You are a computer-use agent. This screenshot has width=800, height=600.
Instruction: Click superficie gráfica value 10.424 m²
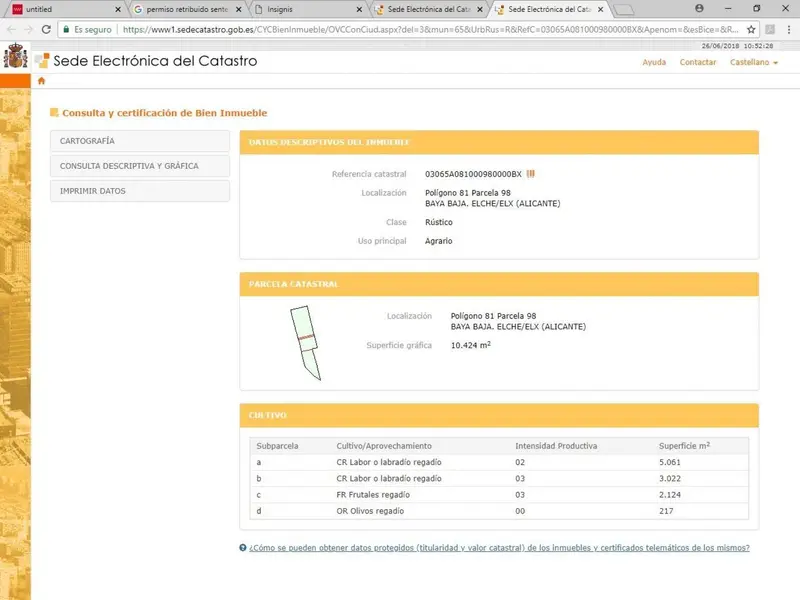click(x=470, y=345)
